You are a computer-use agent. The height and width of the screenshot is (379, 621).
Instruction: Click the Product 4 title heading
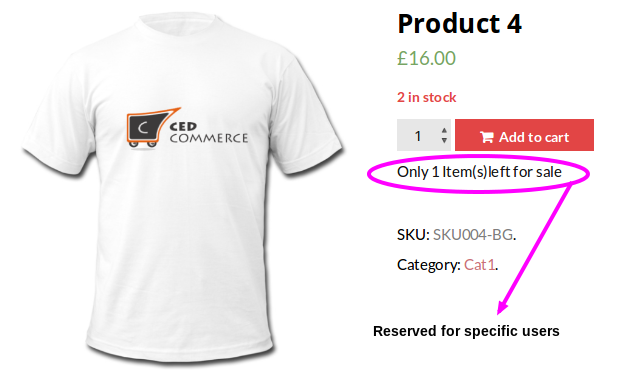(459, 23)
